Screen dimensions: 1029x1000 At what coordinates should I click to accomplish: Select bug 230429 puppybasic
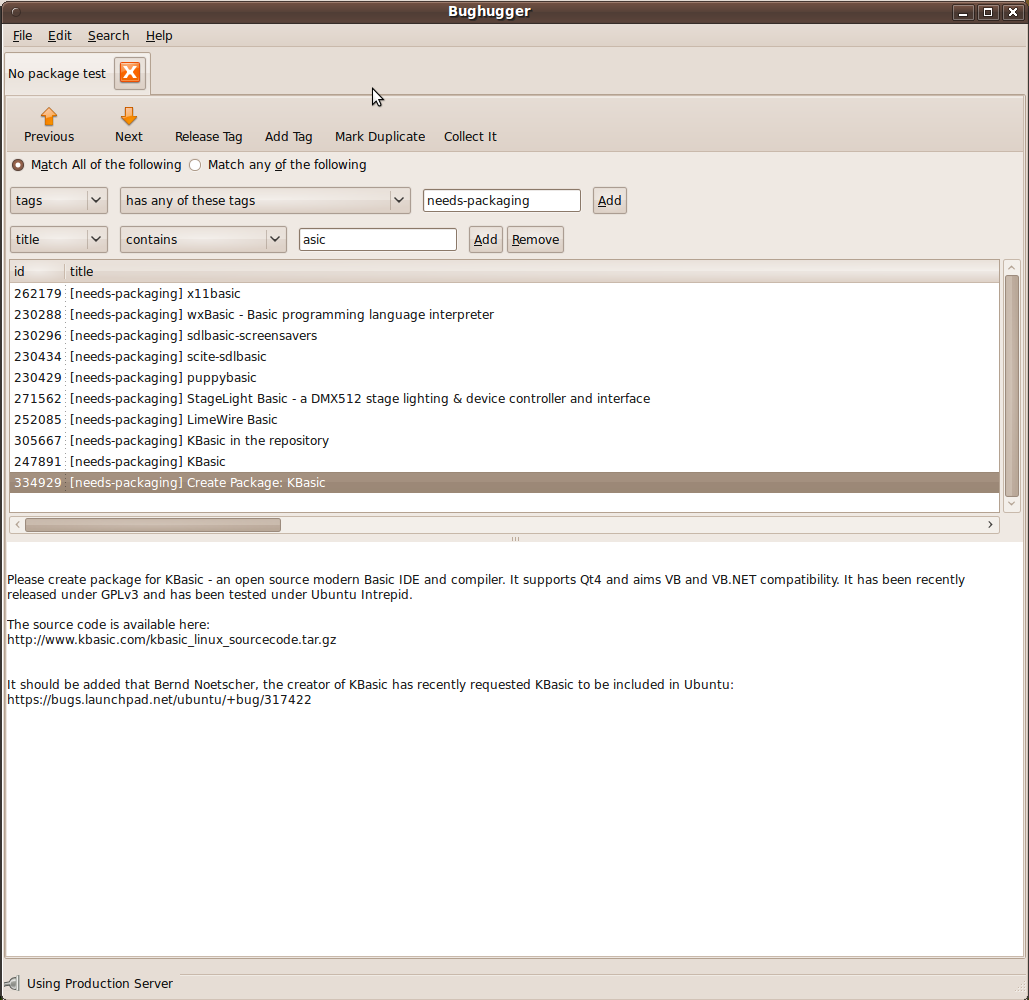pos(505,377)
